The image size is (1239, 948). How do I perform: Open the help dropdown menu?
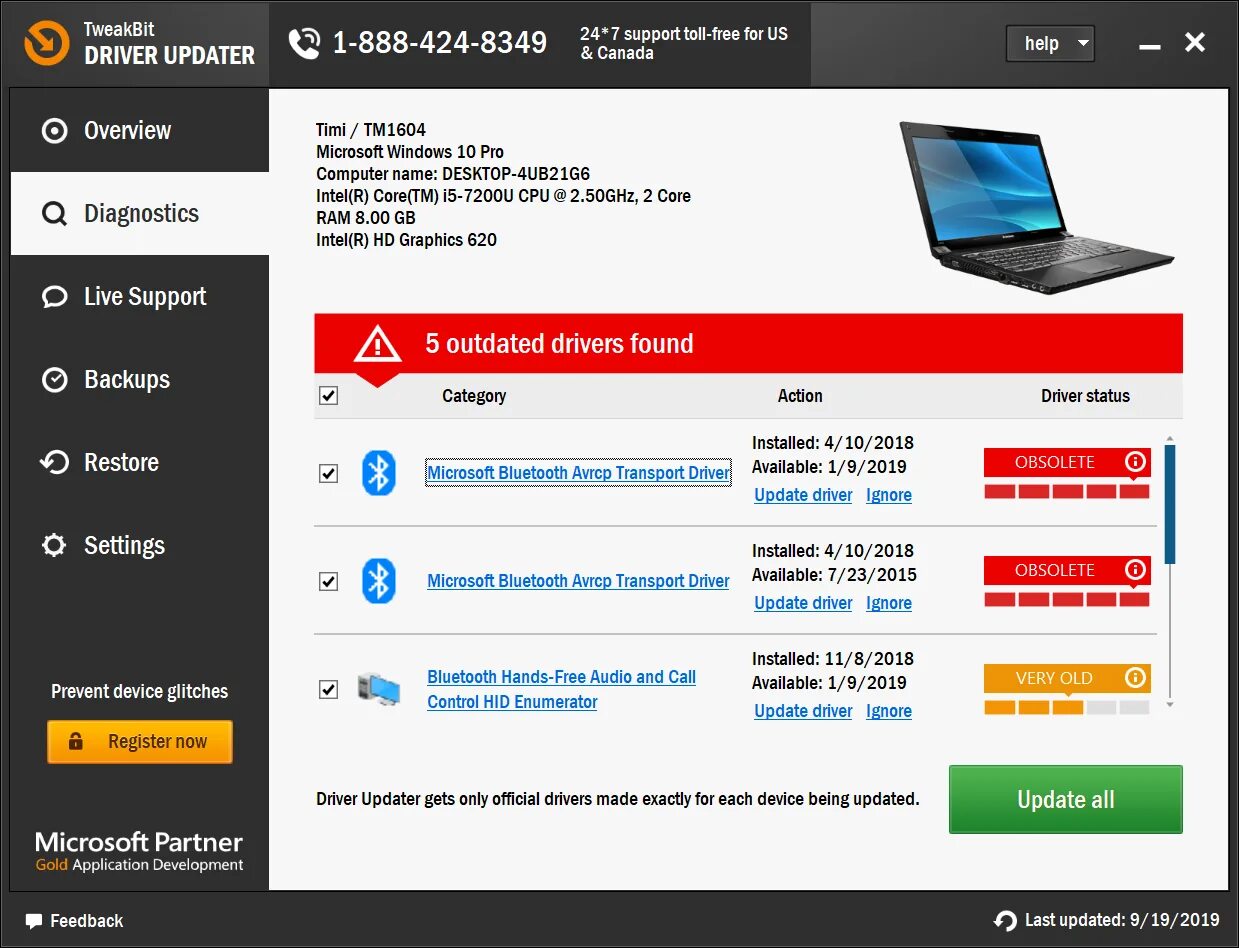point(1049,43)
